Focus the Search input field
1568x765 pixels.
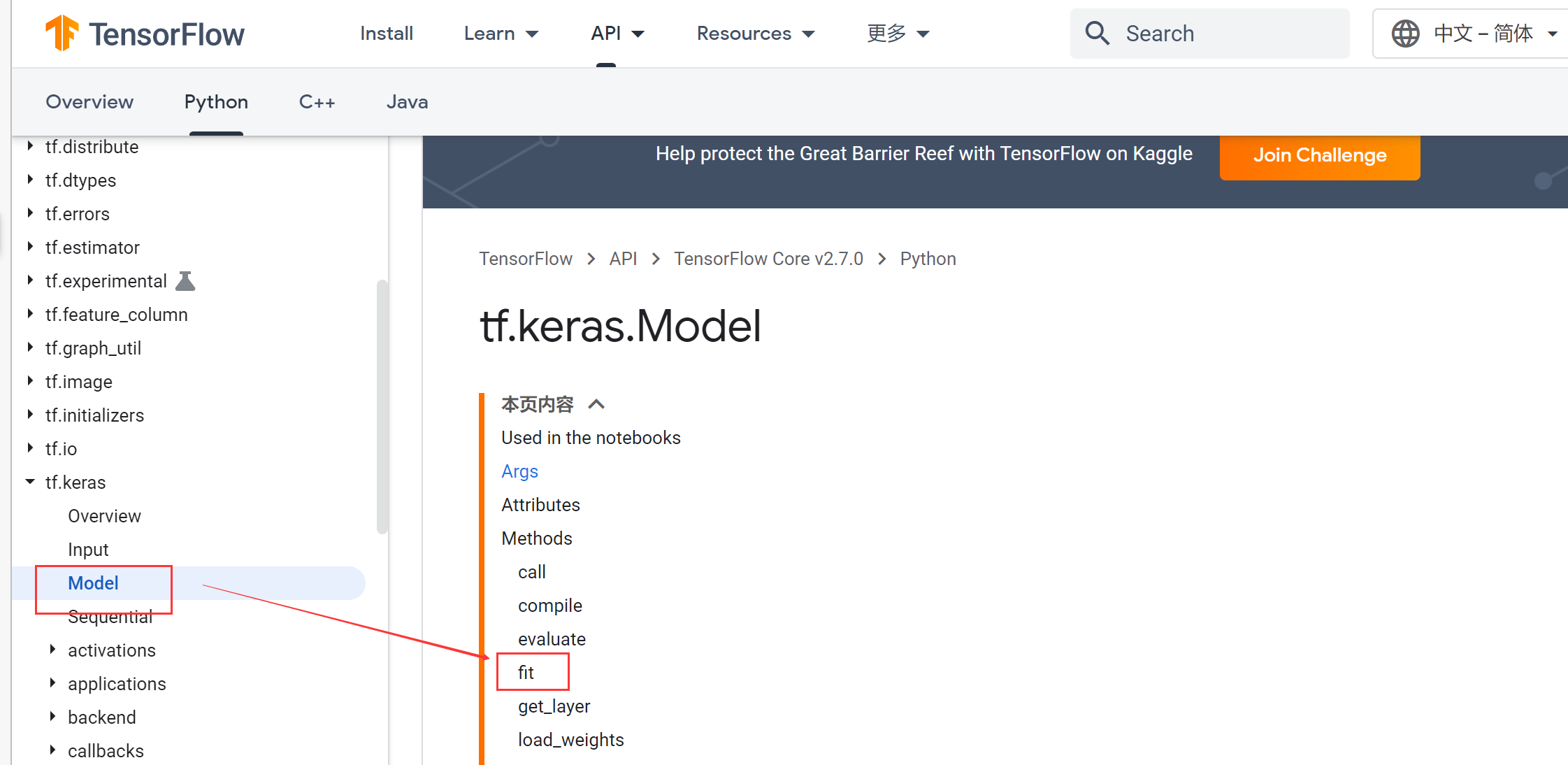pos(1209,34)
